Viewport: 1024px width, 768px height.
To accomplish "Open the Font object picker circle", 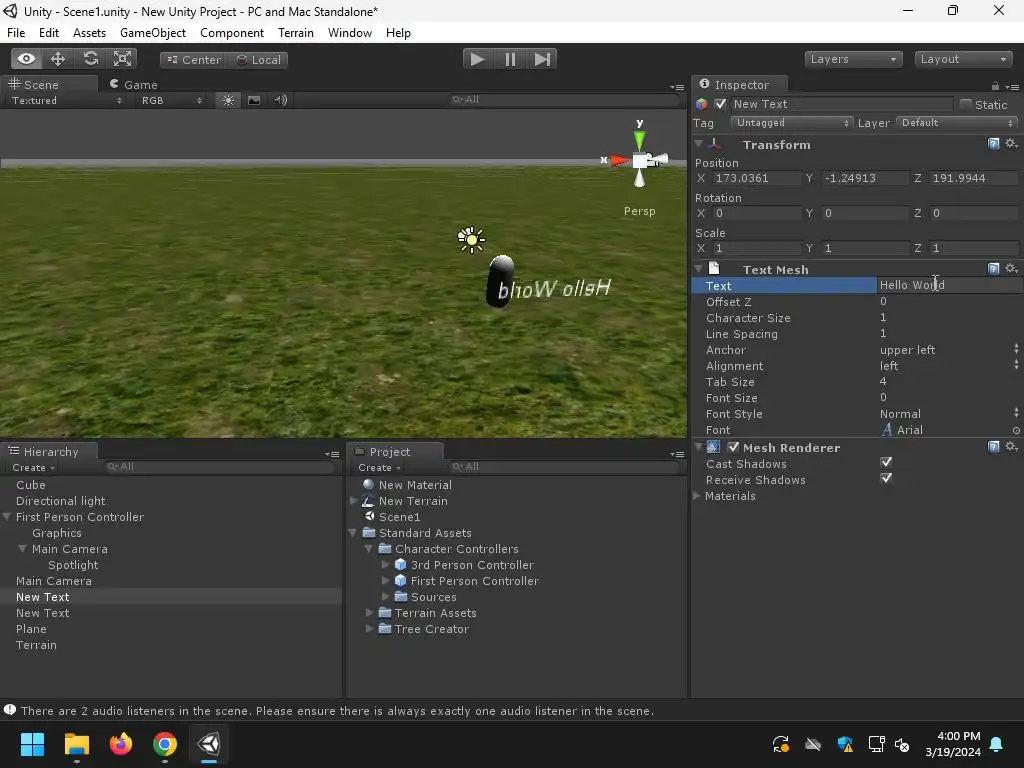I will [1016, 430].
